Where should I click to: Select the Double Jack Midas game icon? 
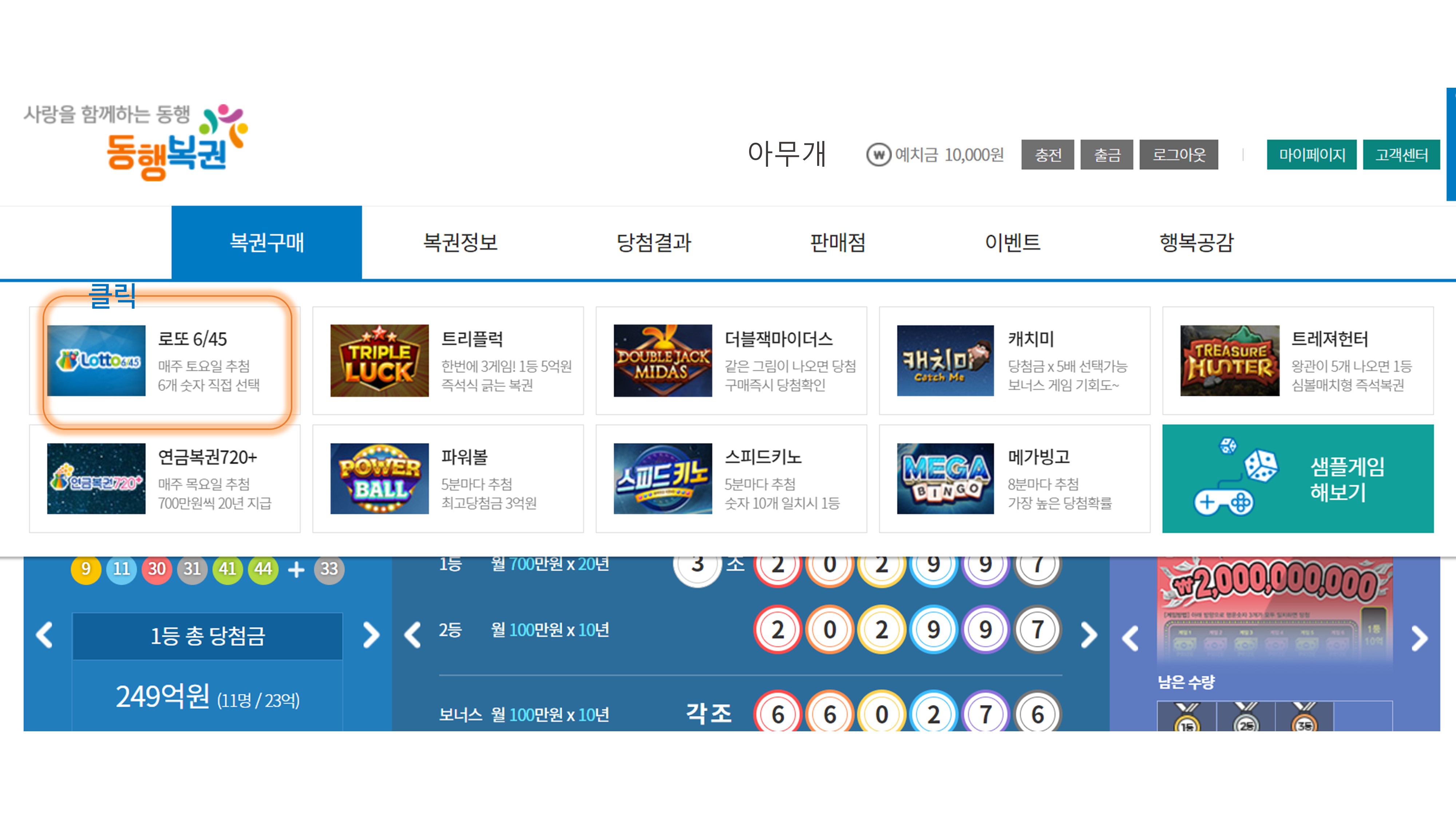662,361
